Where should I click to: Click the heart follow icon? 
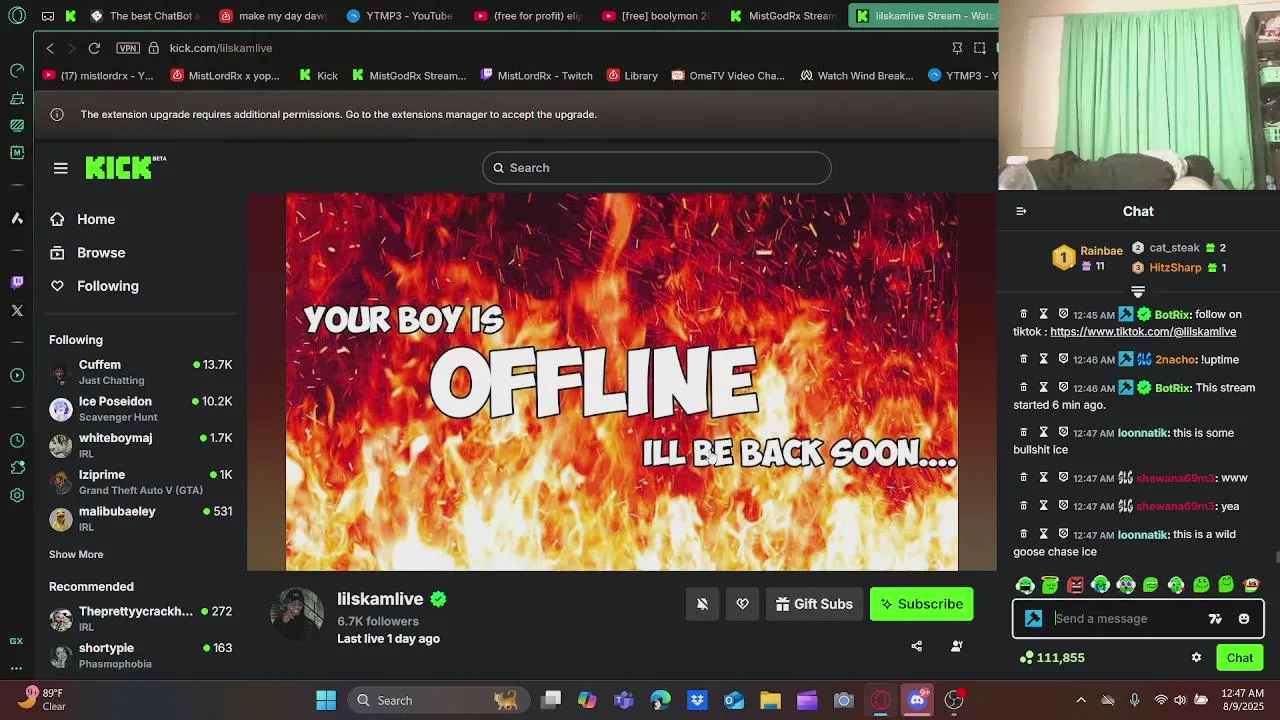[742, 604]
